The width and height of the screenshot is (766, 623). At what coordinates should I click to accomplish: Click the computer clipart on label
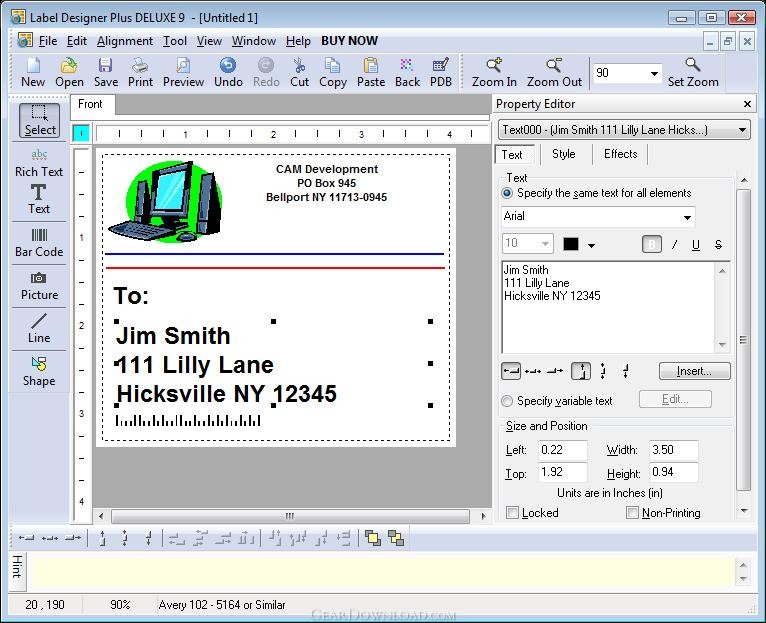tap(166, 202)
